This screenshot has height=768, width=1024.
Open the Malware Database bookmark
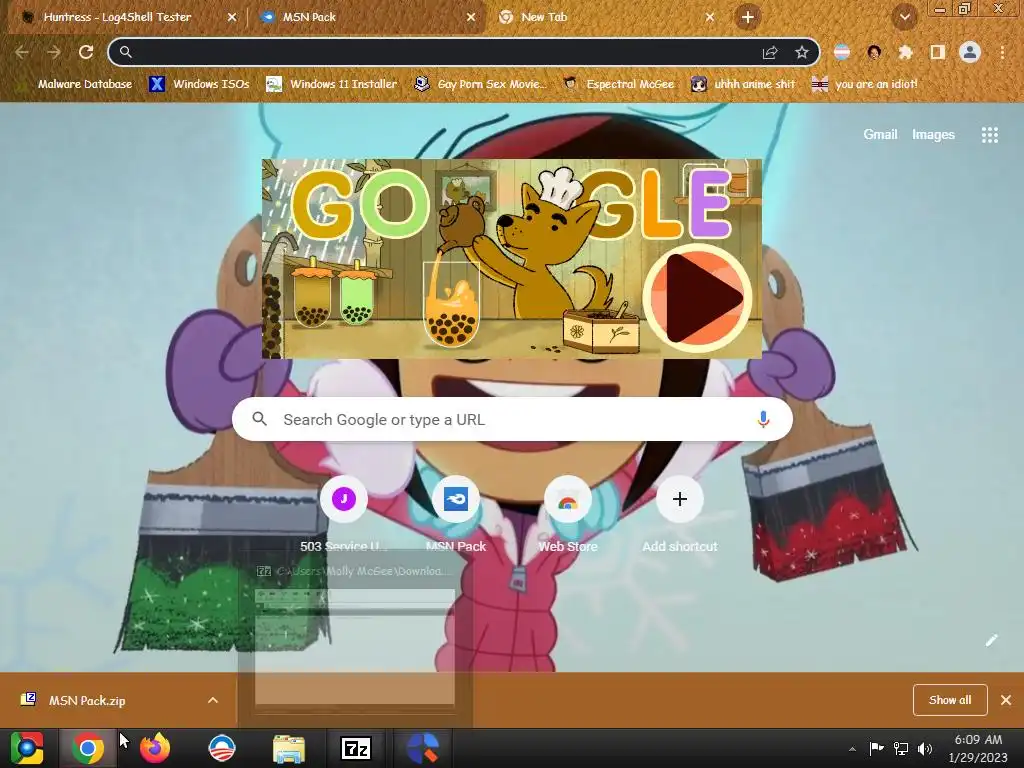click(x=75, y=84)
